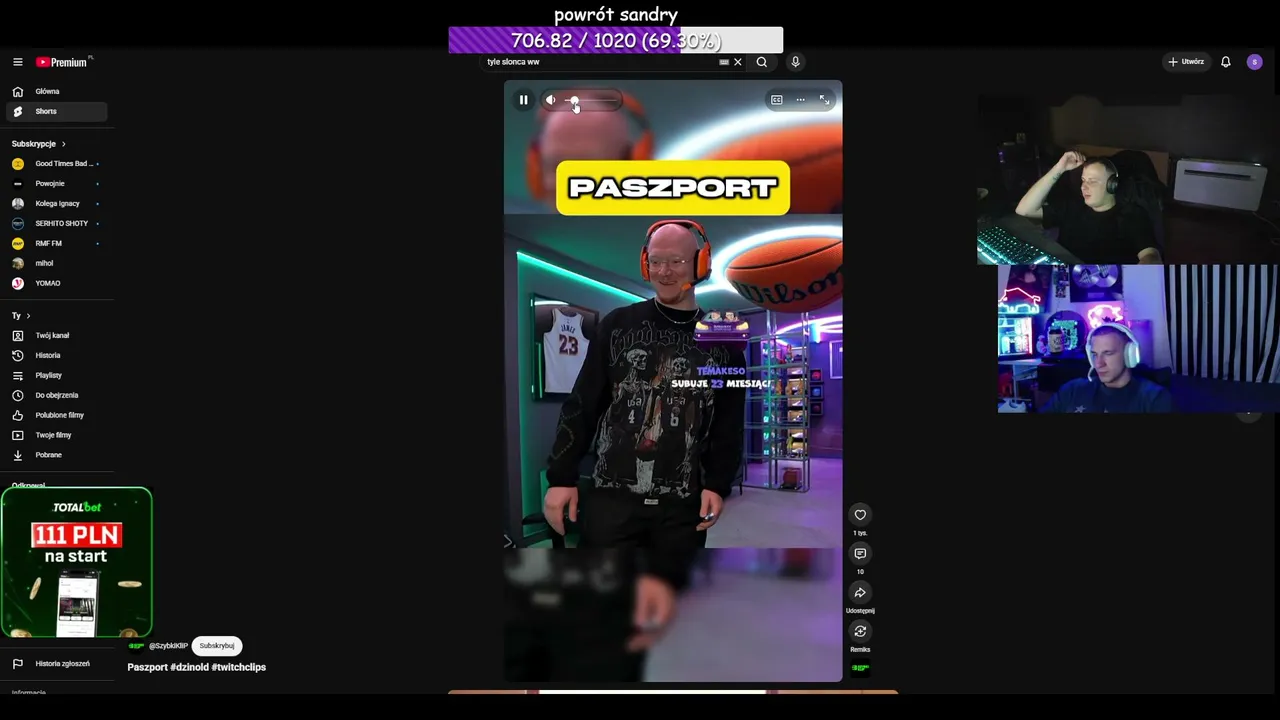This screenshot has width=1280, height=720.
Task: Click the search field containing 'tyle slonca ww'
Action: point(600,62)
